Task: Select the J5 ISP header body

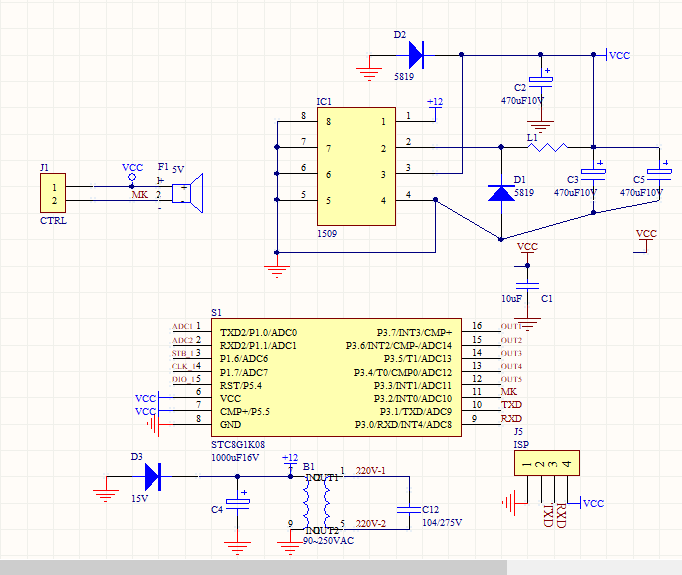Action: (x=547, y=463)
